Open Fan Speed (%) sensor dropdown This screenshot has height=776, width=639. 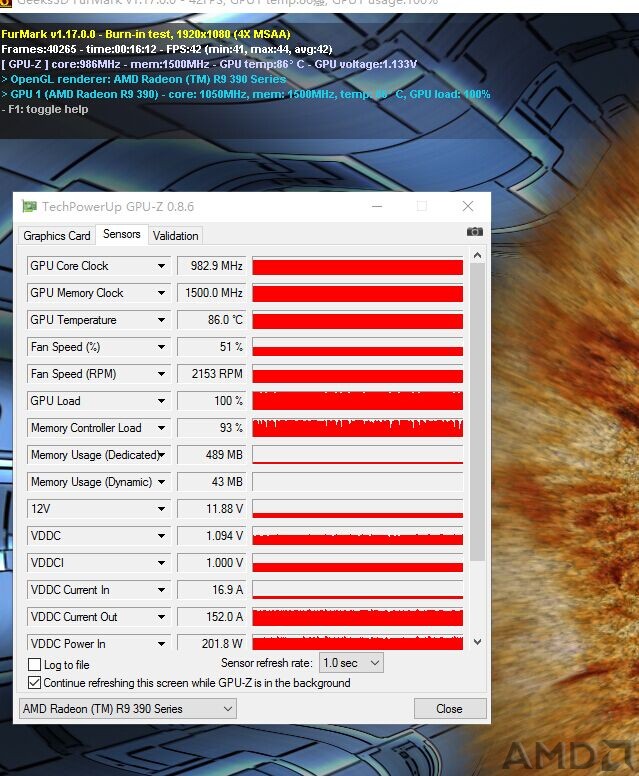pyautogui.click(x=161, y=347)
